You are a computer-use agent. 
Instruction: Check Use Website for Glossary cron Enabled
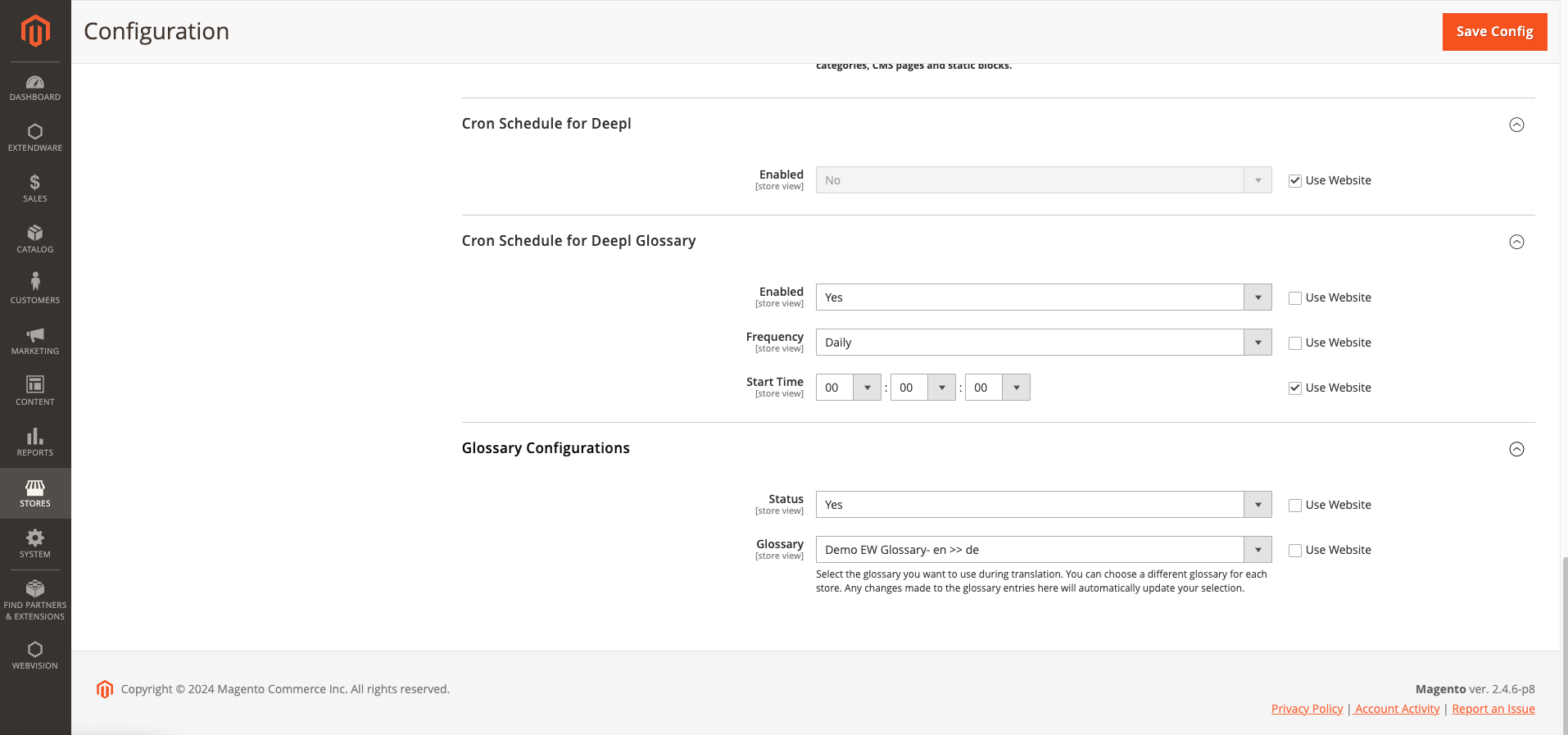click(1295, 298)
